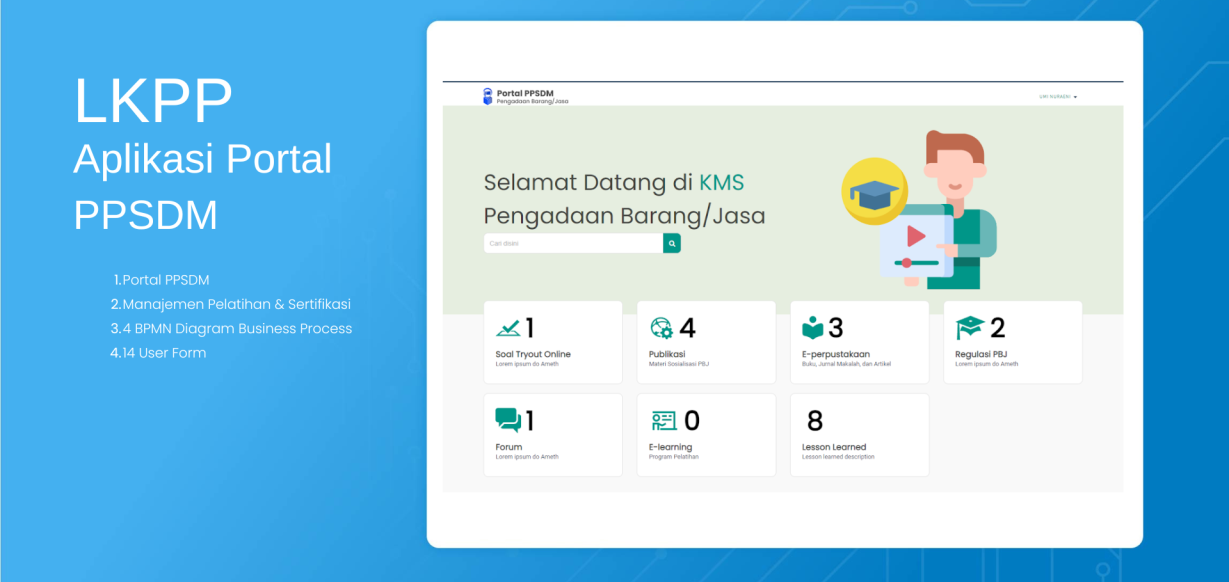The height and width of the screenshot is (582, 1229).
Task: Click the 'Soal Tryout Online' title
Action: [533, 354]
